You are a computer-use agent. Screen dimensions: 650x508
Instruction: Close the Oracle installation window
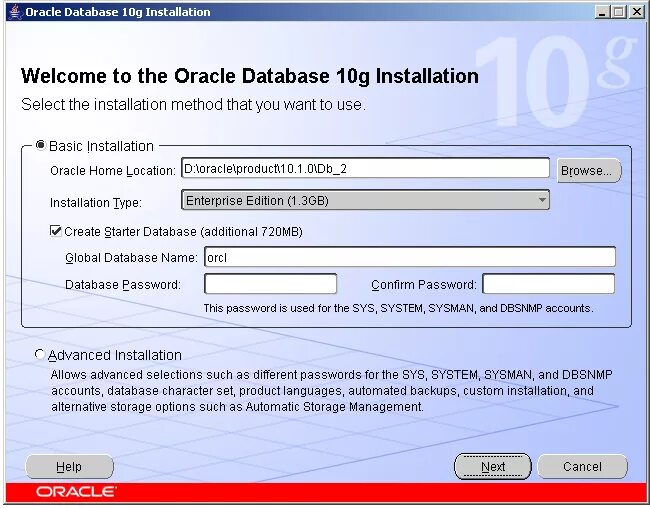pyautogui.click(x=636, y=12)
